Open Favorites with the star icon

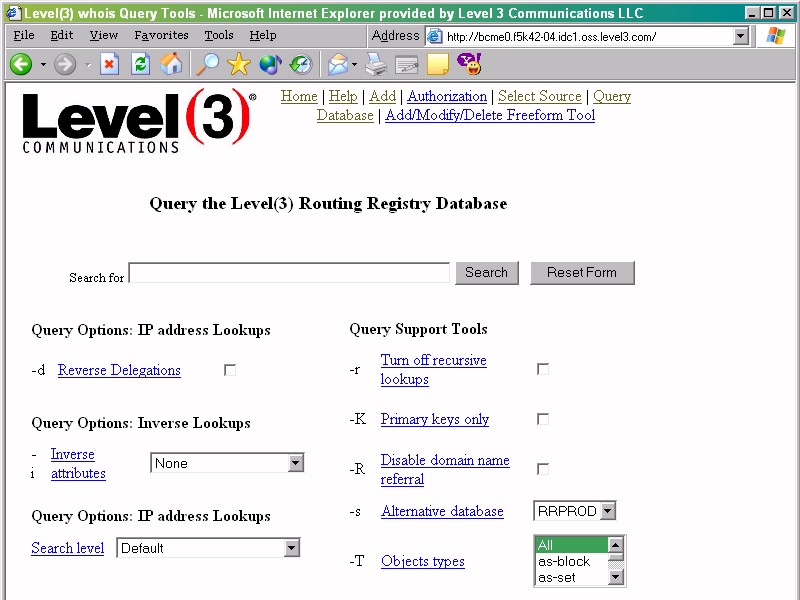pyautogui.click(x=238, y=65)
